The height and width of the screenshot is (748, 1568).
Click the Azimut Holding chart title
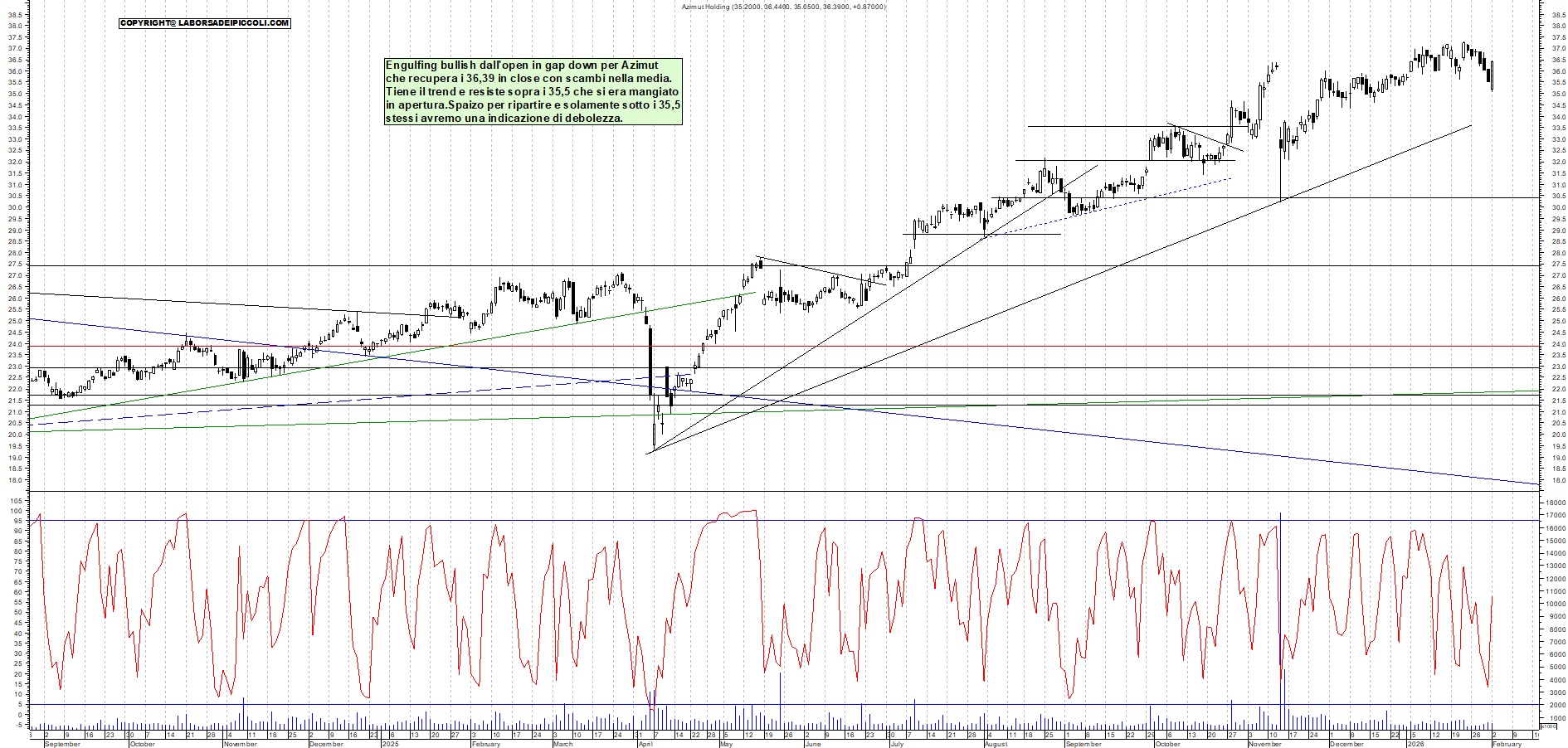point(783,7)
